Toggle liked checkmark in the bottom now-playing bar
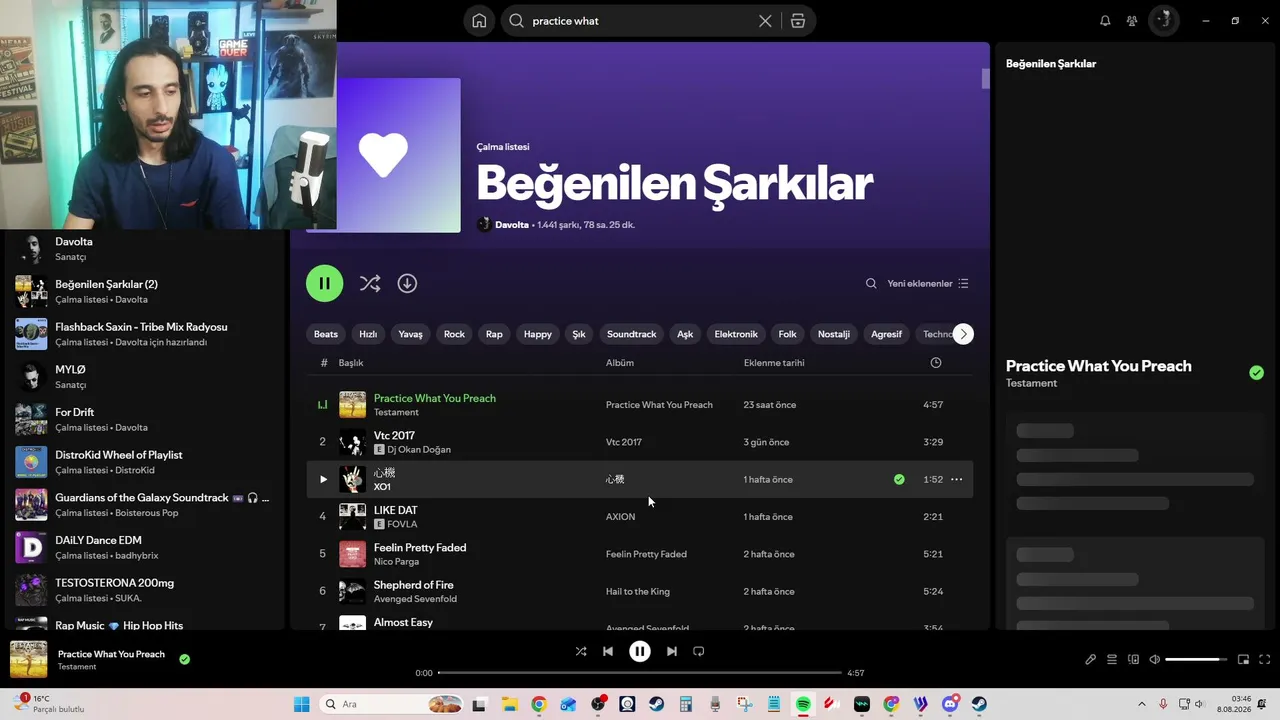 [x=184, y=659]
